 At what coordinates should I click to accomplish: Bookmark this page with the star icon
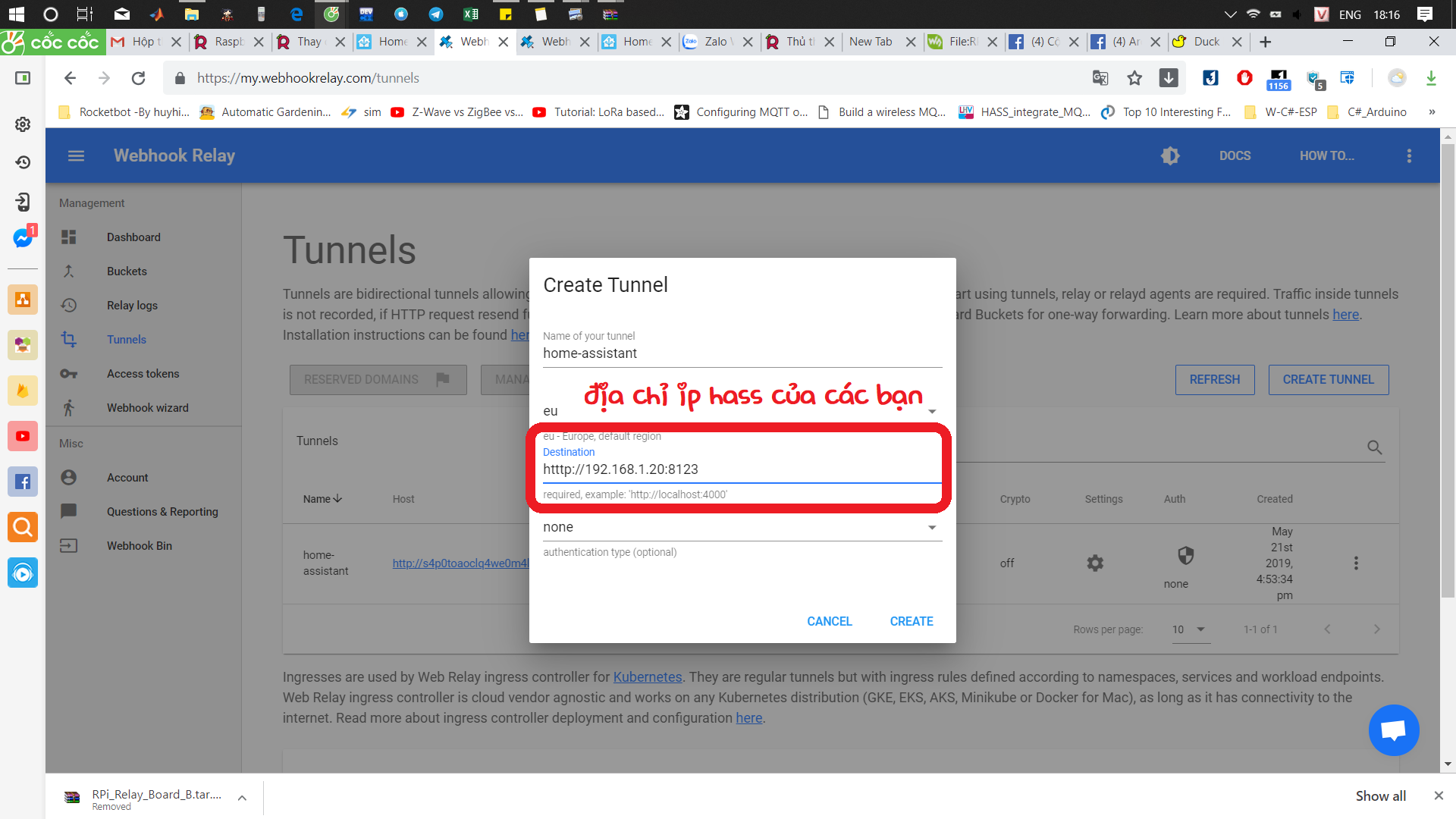[1134, 77]
